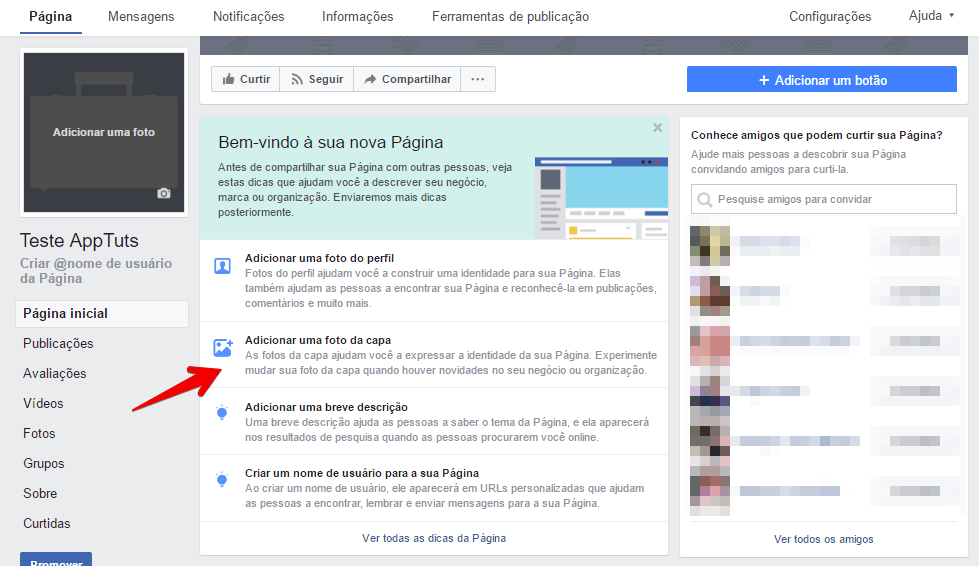Click Adicionar uma foto da capa heading
The image size is (979, 566).
click(x=318, y=340)
